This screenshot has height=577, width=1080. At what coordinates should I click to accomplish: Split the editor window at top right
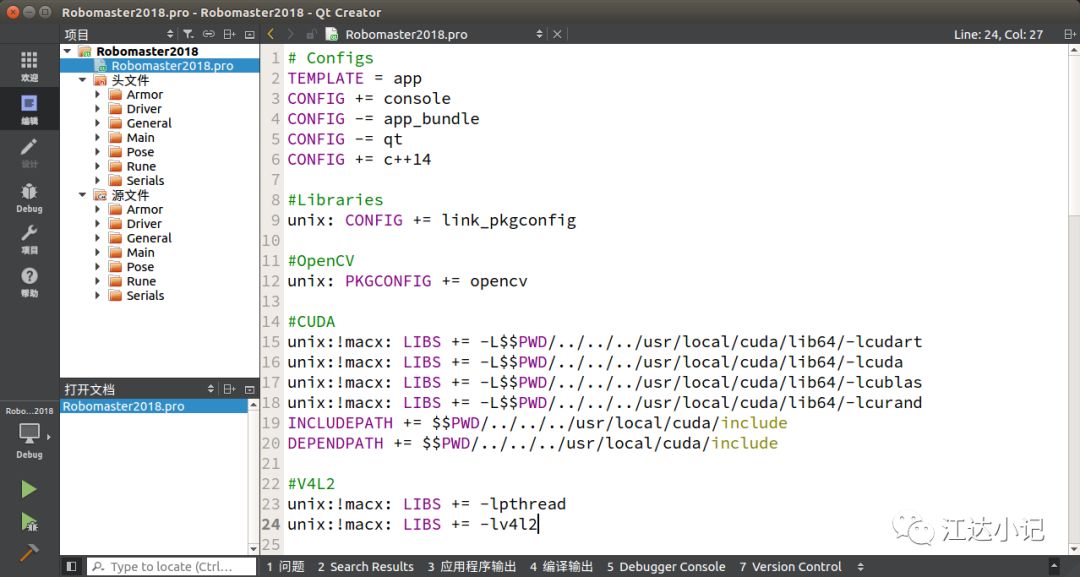(1070, 34)
